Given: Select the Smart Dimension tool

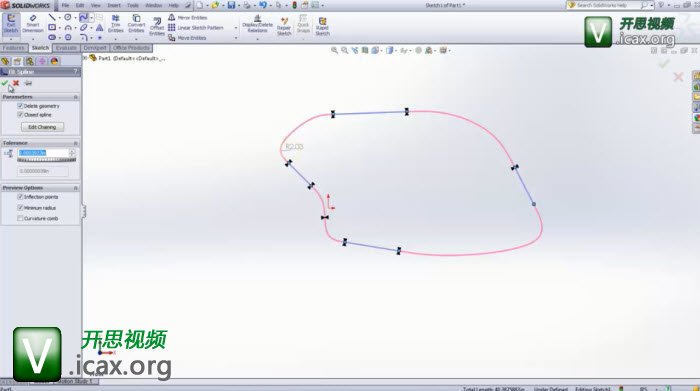Looking at the screenshot, I should (x=33, y=23).
